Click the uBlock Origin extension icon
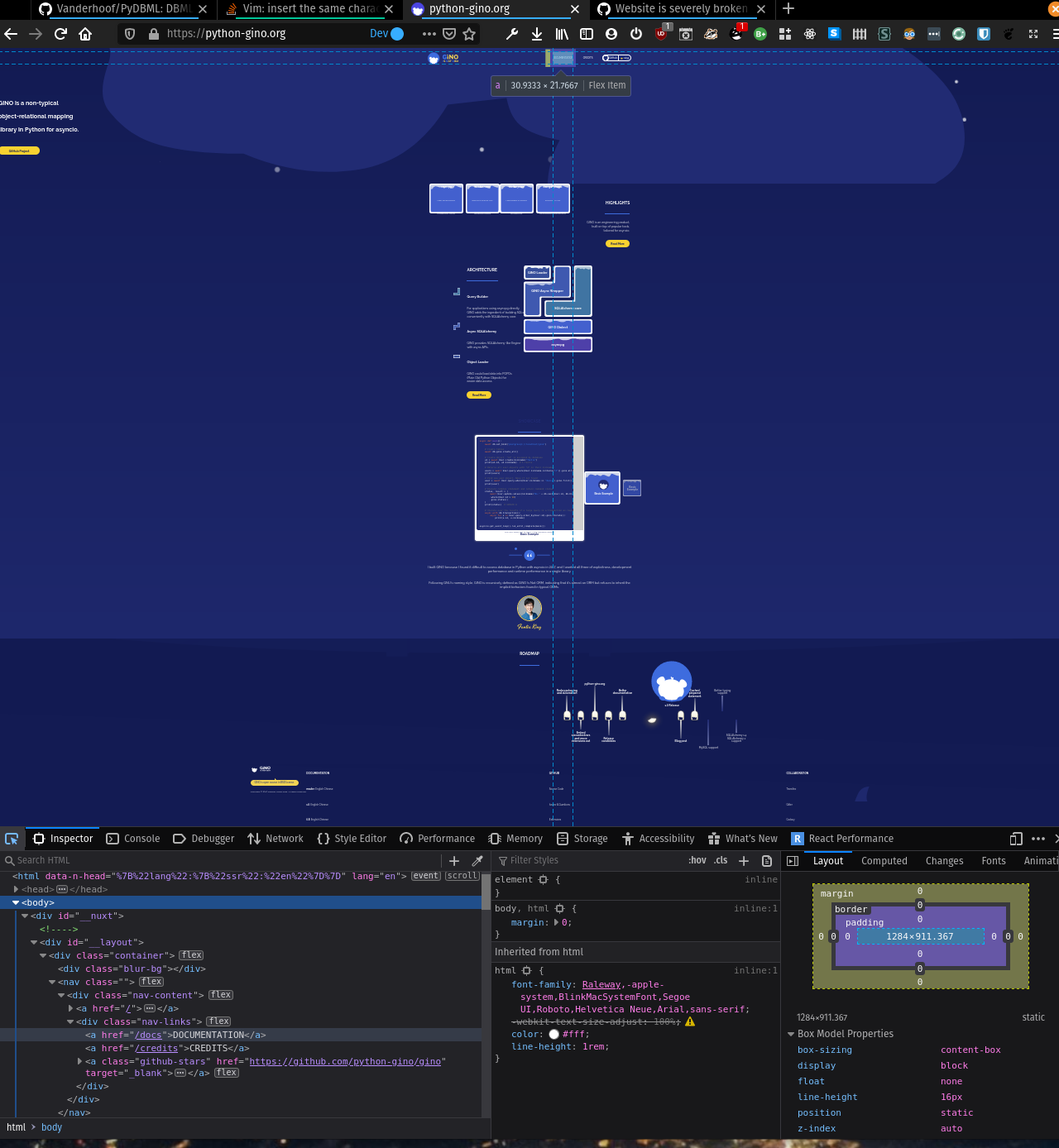 pos(661,34)
